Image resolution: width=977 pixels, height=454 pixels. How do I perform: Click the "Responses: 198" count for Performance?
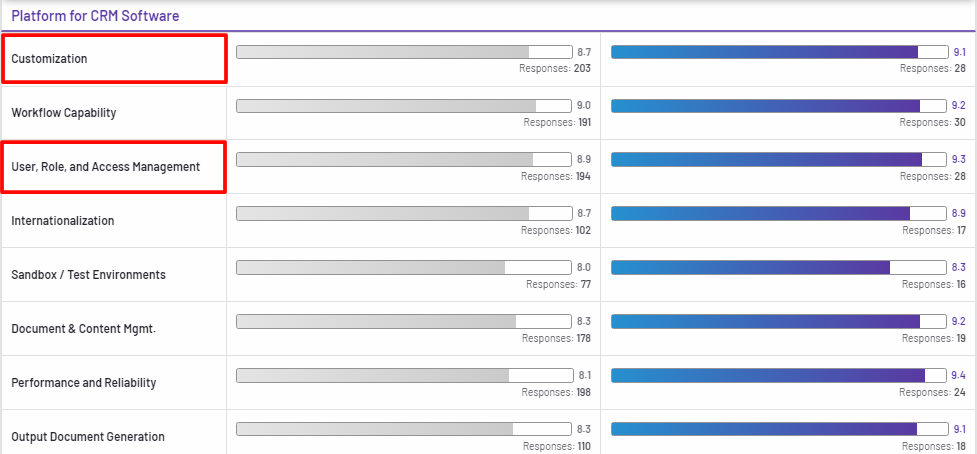coord(557,392)
